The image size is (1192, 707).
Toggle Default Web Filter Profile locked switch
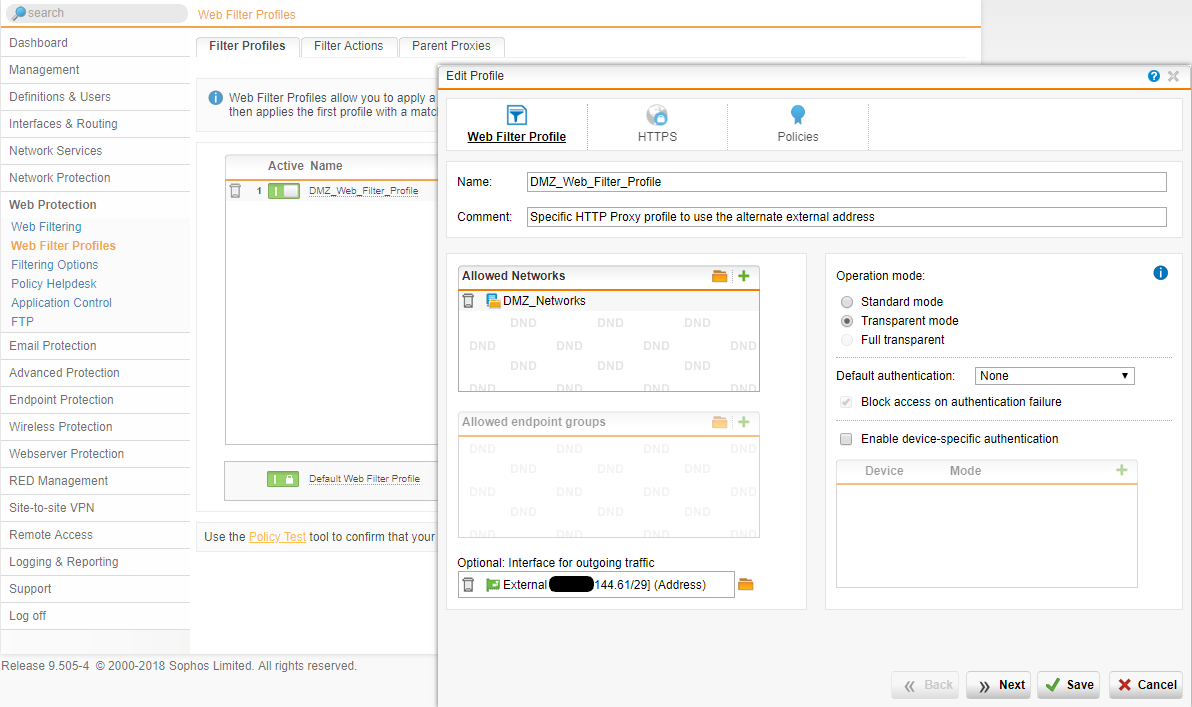(283, 479)
